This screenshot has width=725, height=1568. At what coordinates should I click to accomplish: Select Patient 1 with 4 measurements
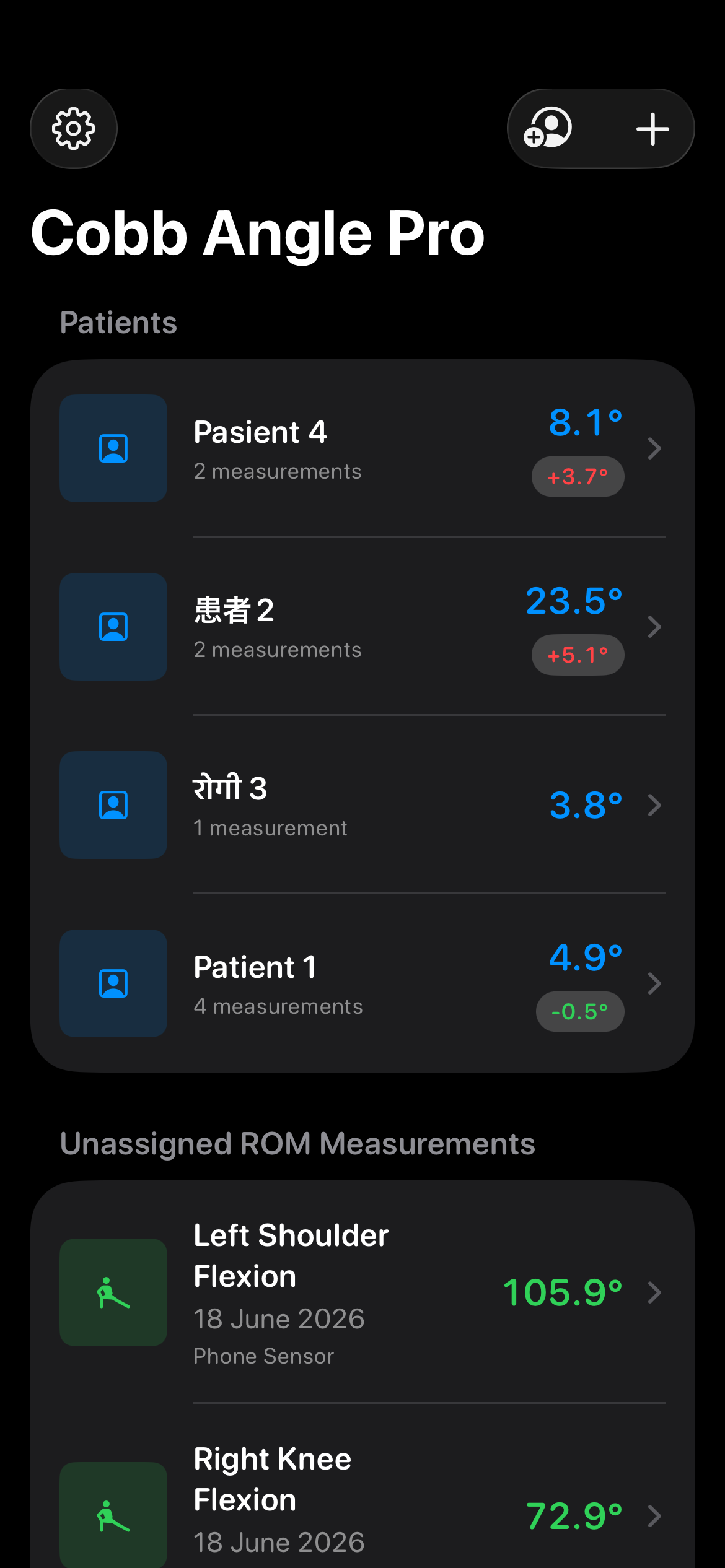point(362,983)
